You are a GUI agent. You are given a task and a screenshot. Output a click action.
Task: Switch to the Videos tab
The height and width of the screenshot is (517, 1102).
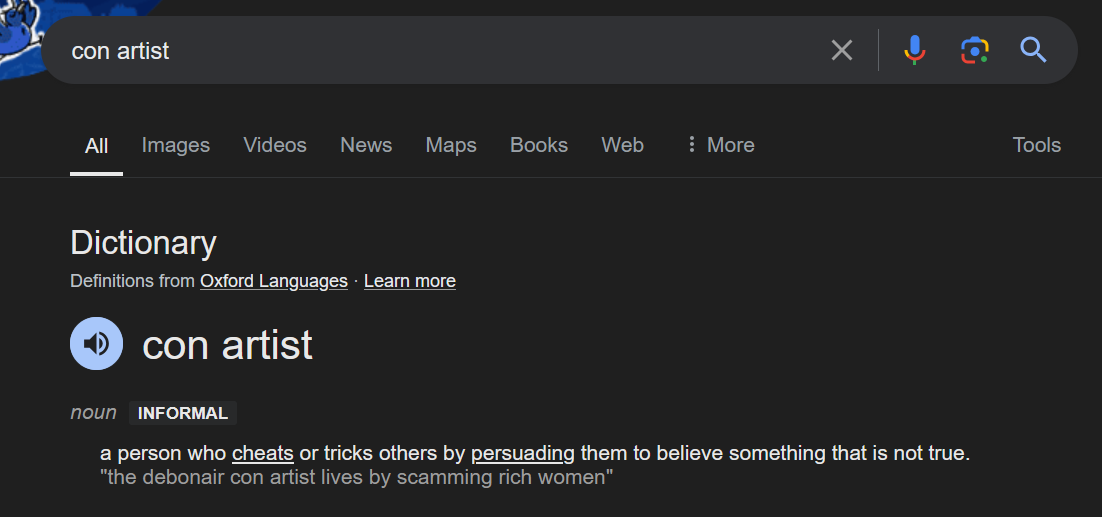[275, 145]
